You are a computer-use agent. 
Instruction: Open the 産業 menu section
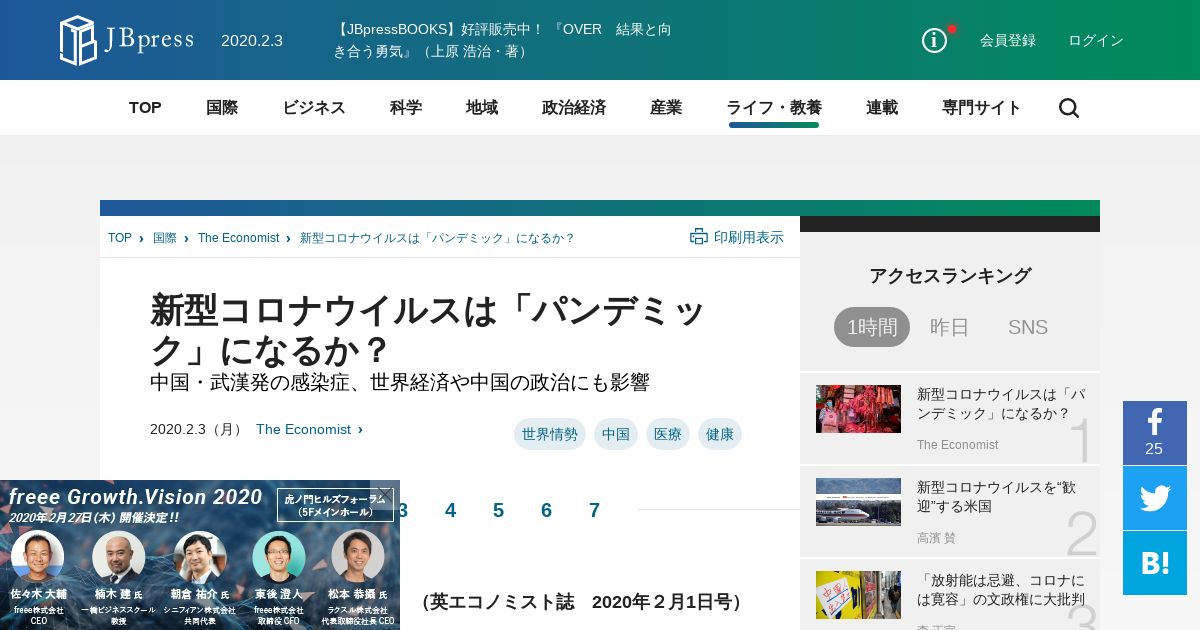coord(666,108)
